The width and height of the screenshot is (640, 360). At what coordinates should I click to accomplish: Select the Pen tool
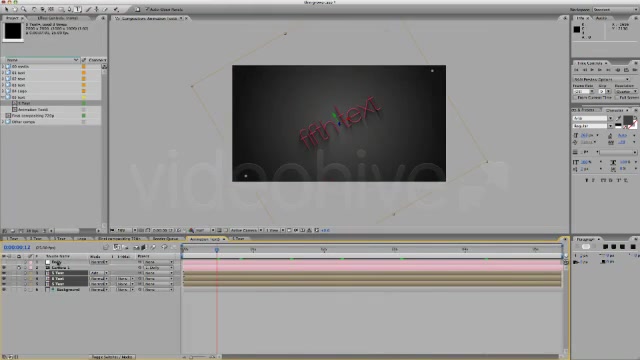(x=69, y=9)
